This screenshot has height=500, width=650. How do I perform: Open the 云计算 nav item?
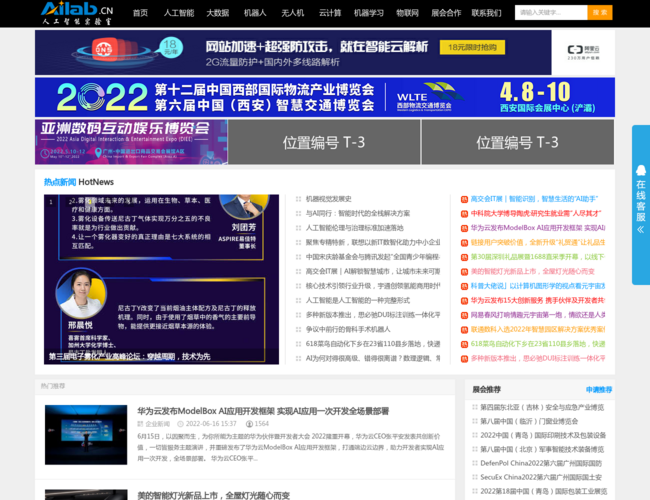tap(330, 13)
